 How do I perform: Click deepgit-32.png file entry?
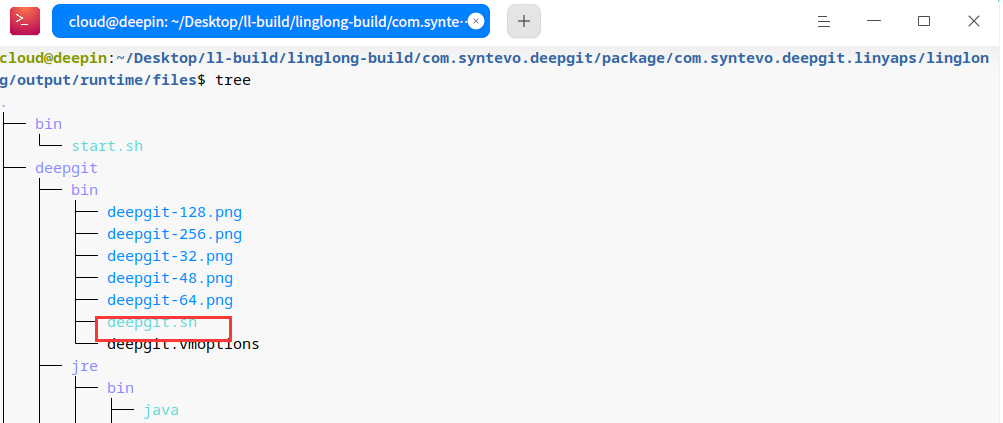170,257
